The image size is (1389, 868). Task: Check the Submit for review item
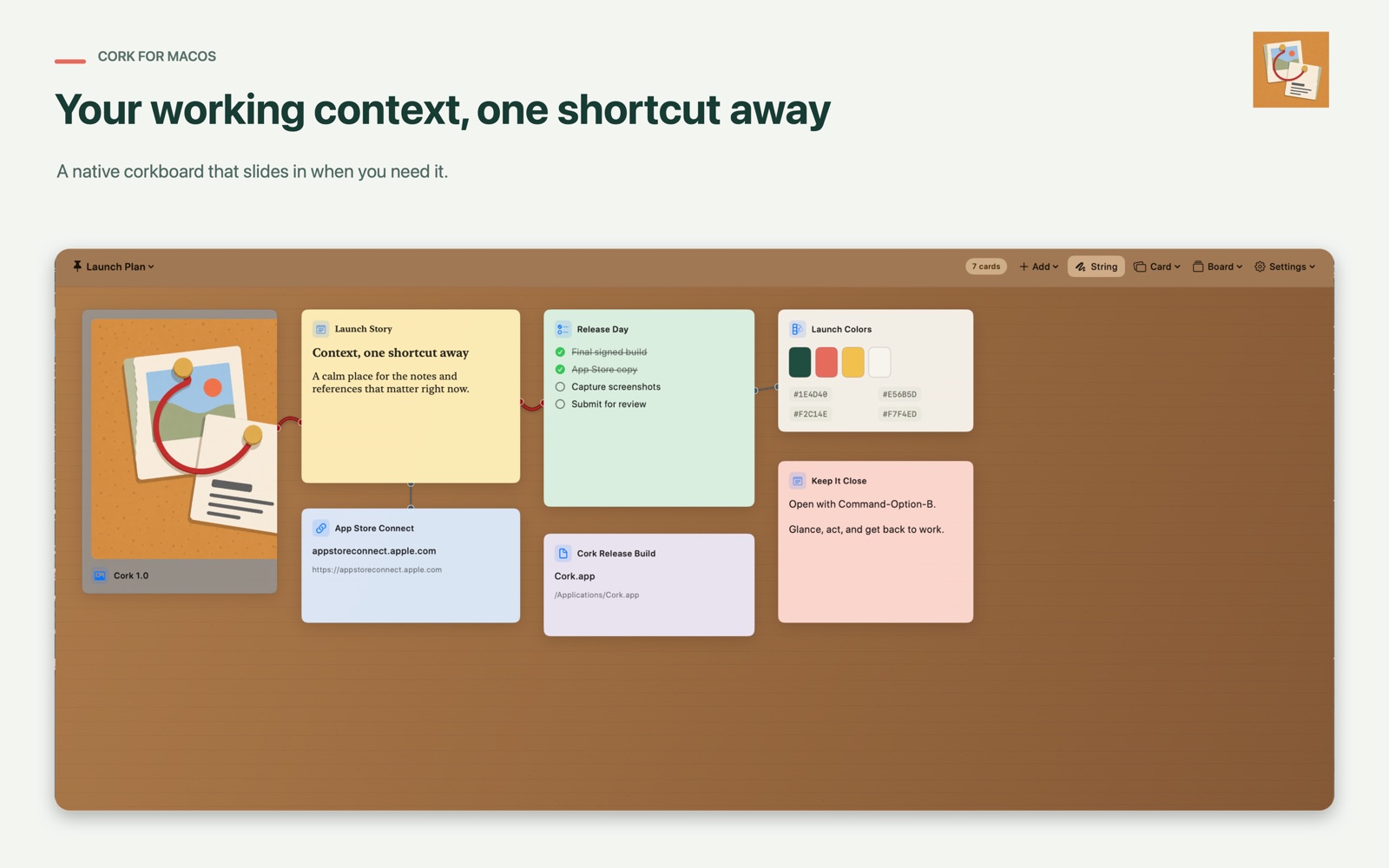(x=560, y=404)
